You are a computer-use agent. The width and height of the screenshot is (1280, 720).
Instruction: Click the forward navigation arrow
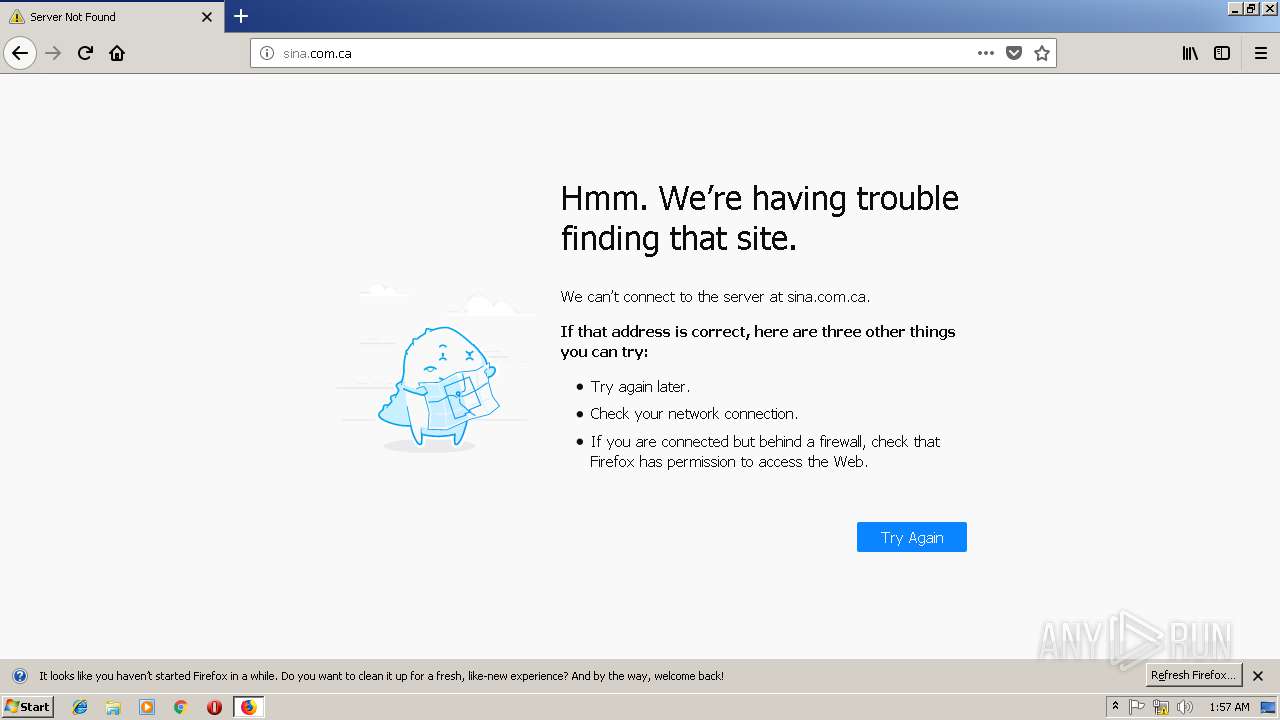coord(53,53)
